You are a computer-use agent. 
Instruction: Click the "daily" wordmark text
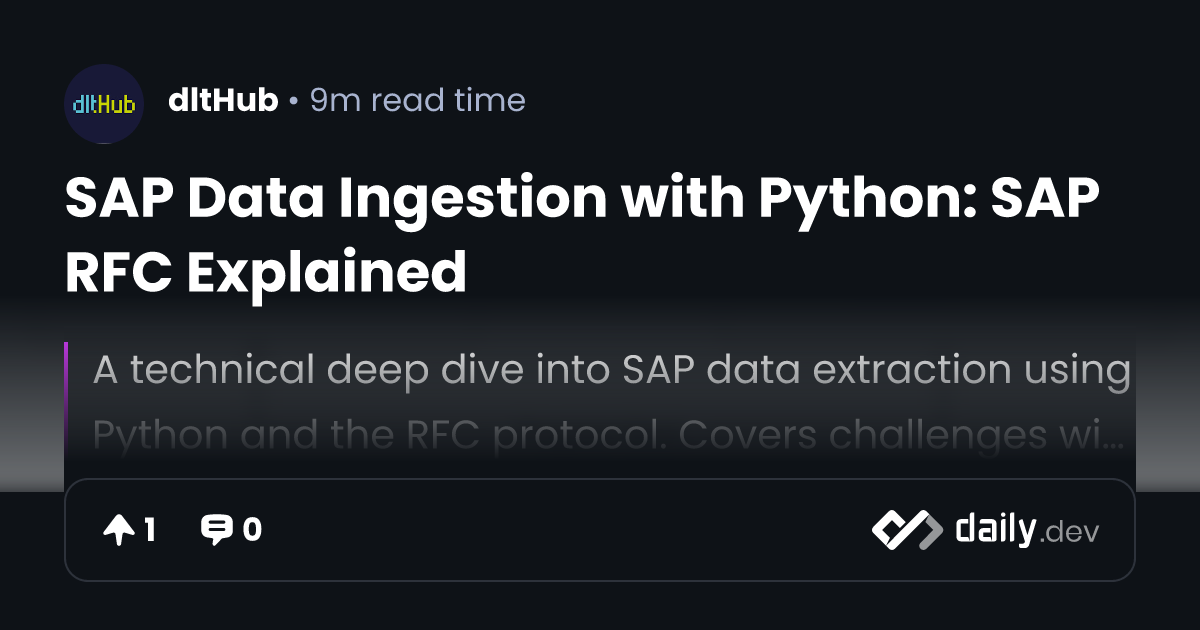point(994,529)
